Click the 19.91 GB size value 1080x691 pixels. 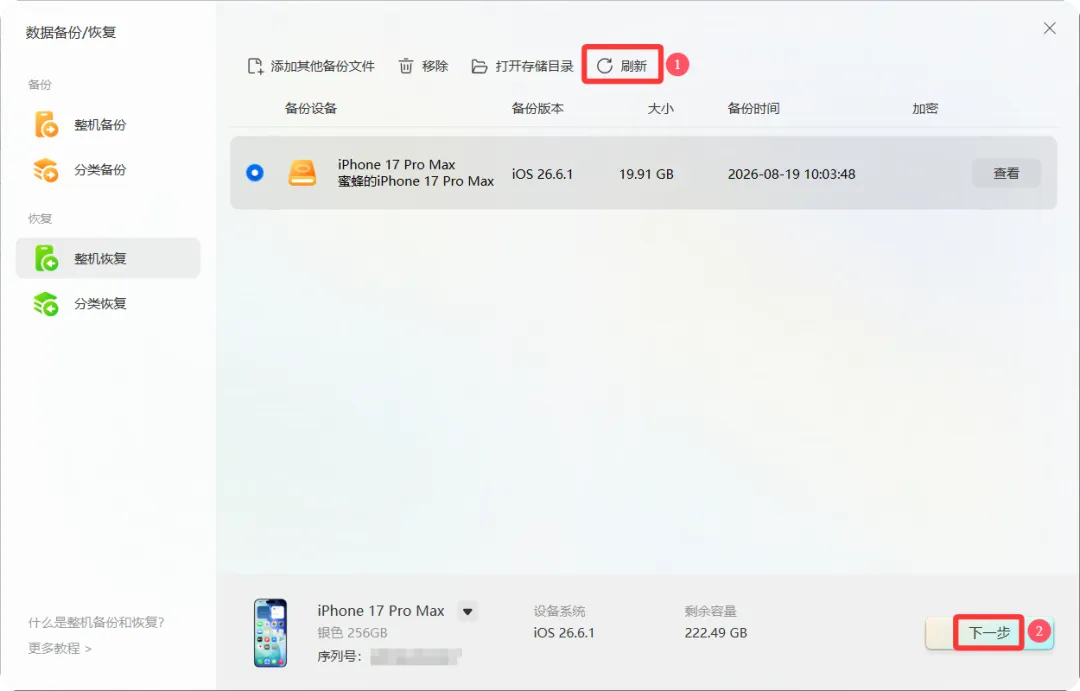click(x=646, y=174)
